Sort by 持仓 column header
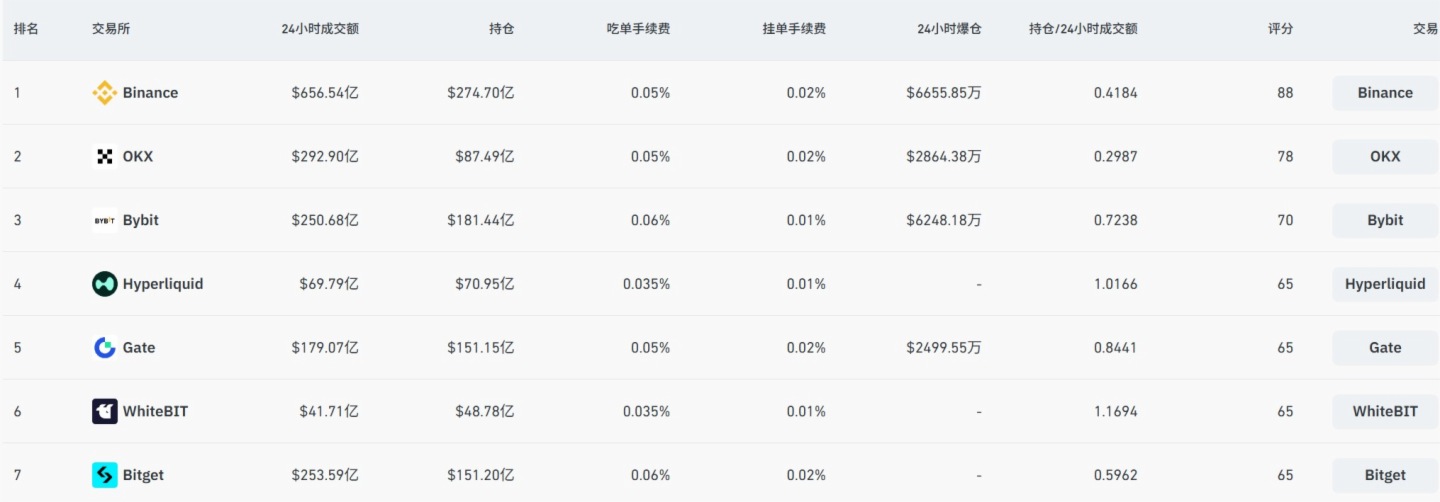 [501, 29]
